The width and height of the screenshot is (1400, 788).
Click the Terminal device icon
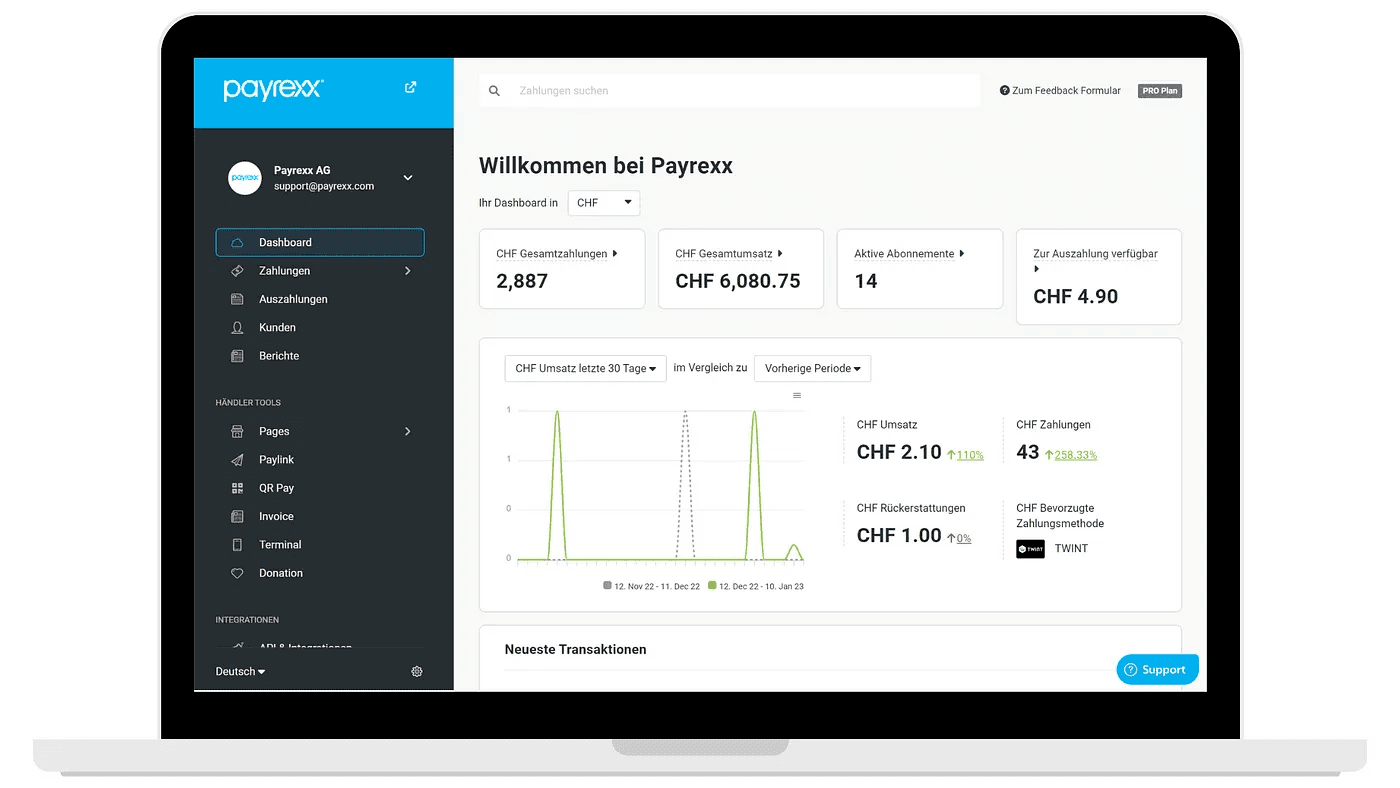click(237, 545)
